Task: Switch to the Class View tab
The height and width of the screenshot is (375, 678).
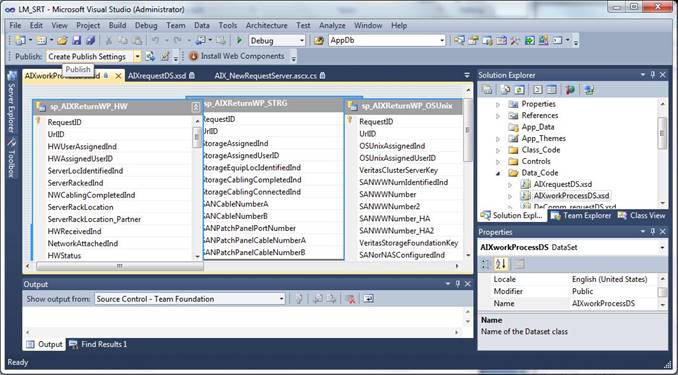Action: pos(641,215)
